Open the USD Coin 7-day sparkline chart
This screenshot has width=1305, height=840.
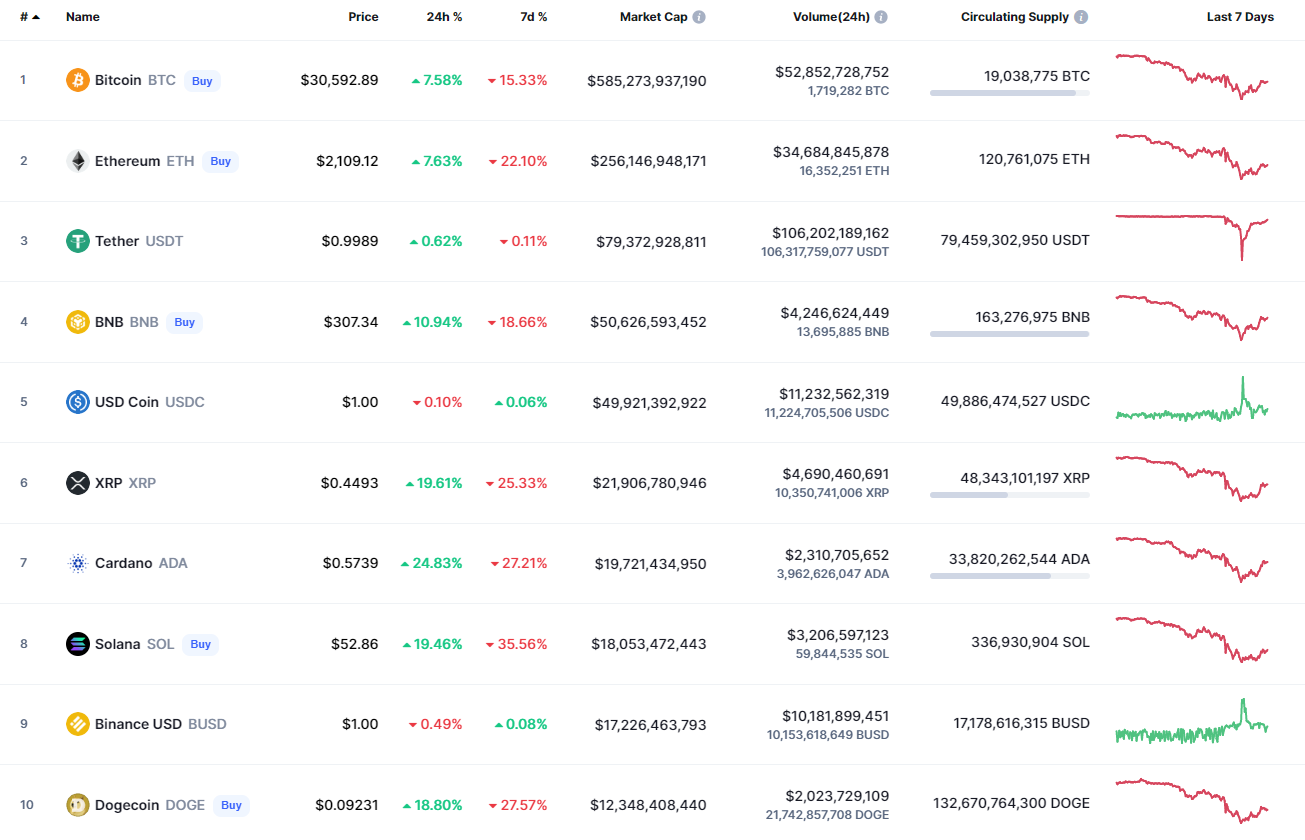tap(1192, 402)
